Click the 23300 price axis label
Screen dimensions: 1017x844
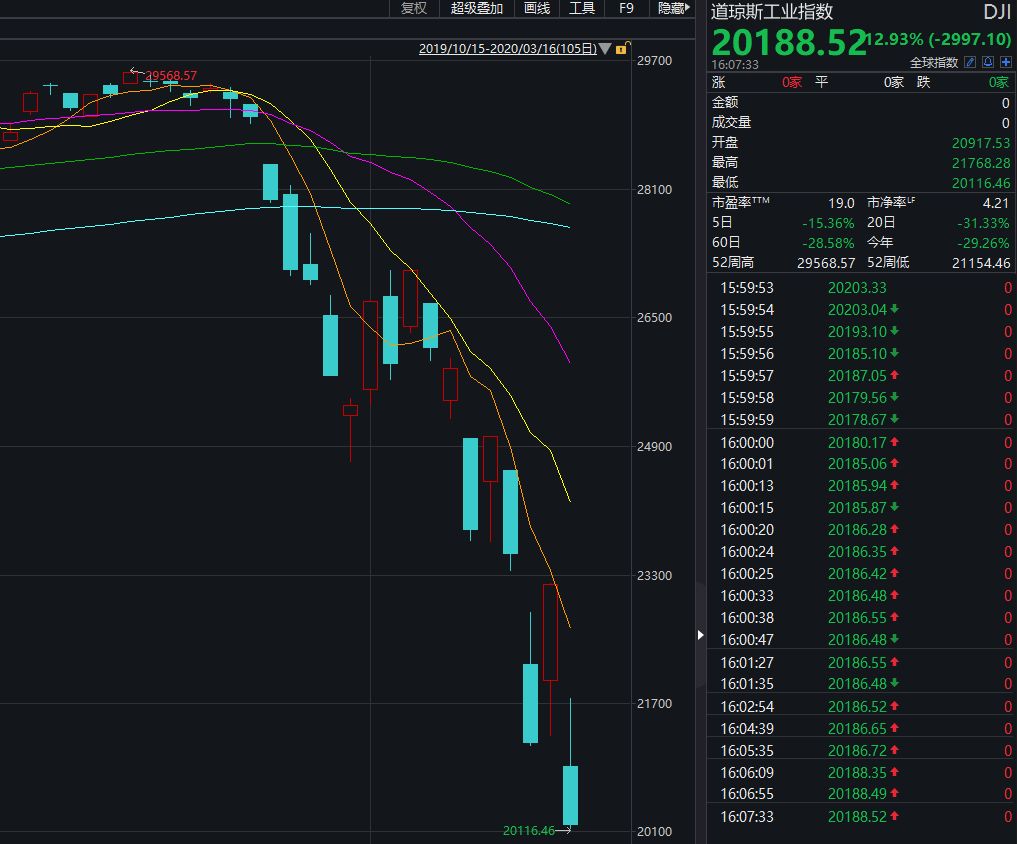(654, 575)
